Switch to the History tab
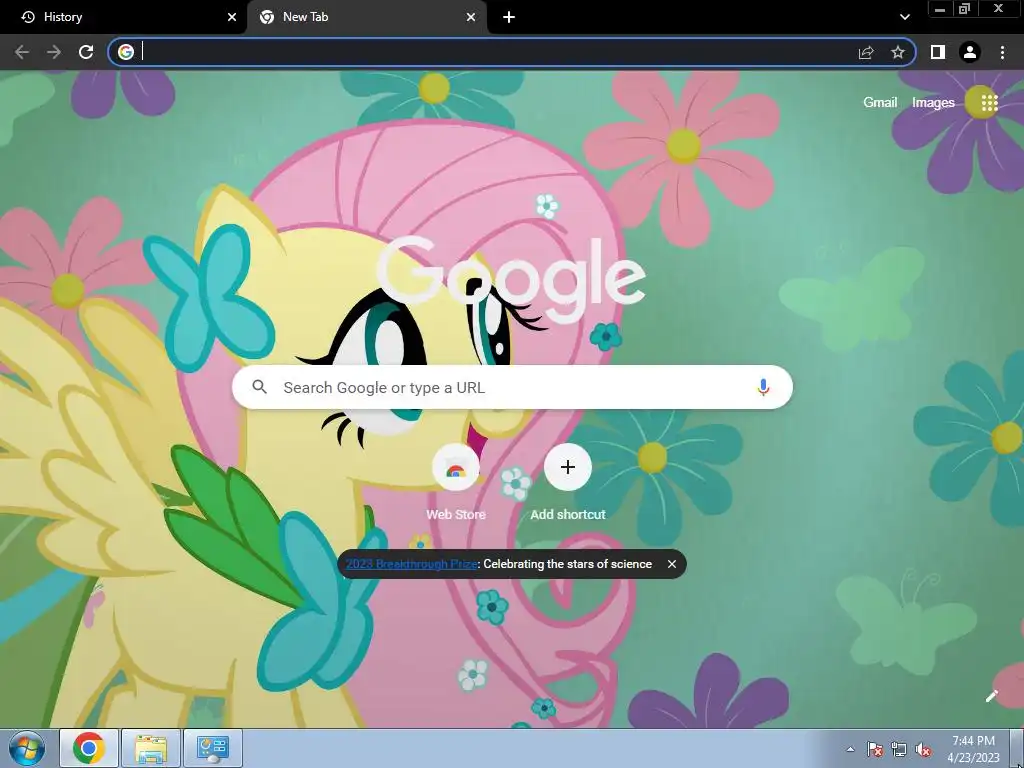 click(123, 17)
